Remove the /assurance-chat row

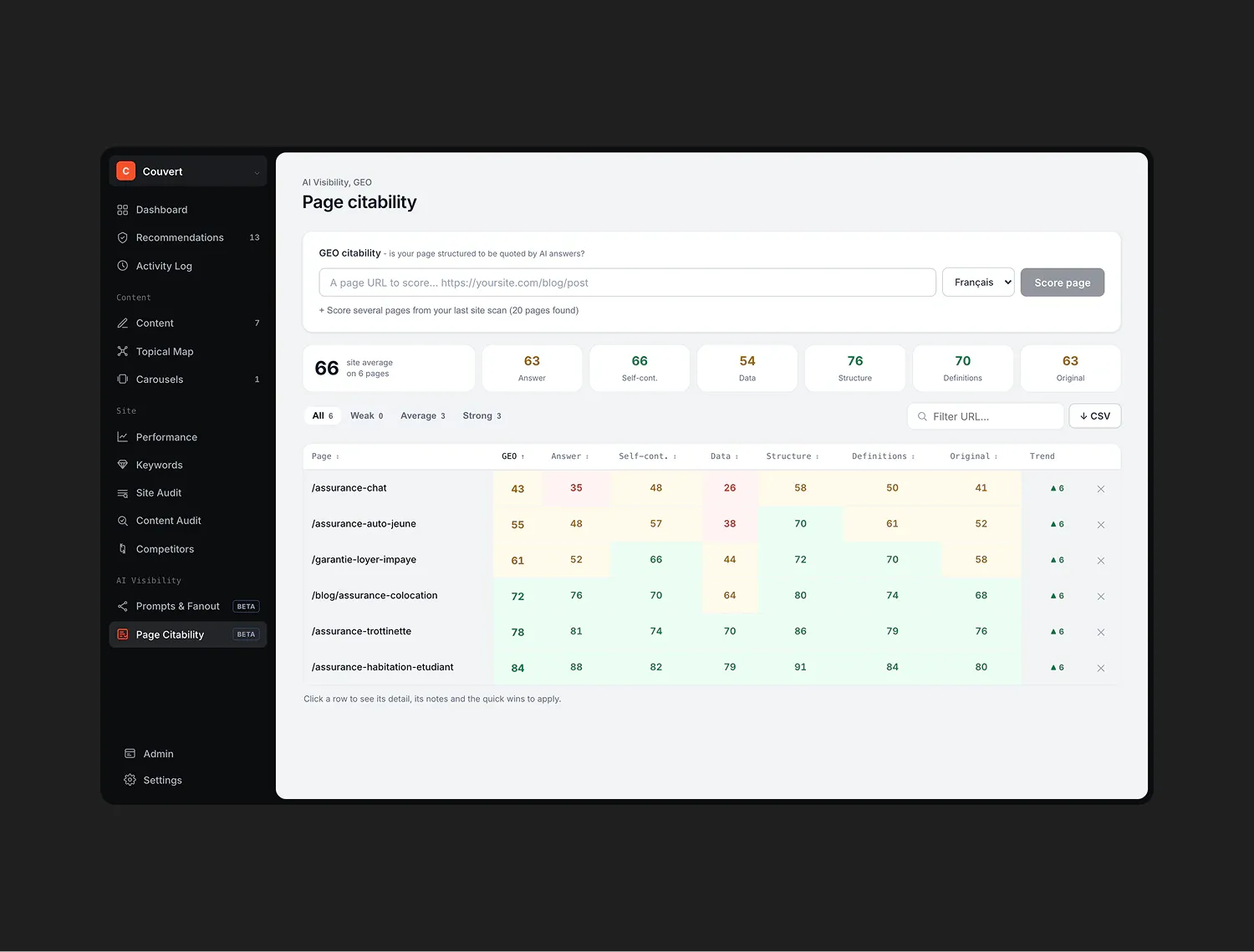[x=1101, y=489]
